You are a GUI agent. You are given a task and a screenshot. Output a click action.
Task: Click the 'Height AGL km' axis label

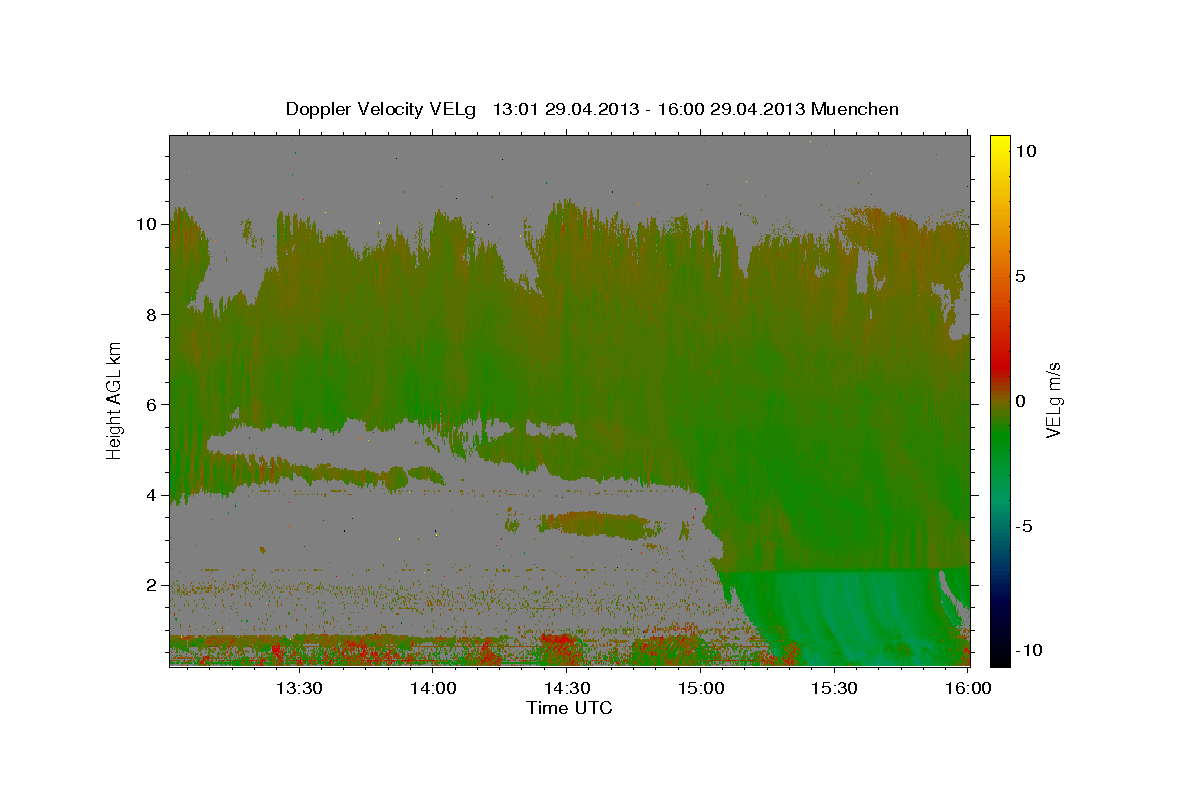click(x=115, y=400)
